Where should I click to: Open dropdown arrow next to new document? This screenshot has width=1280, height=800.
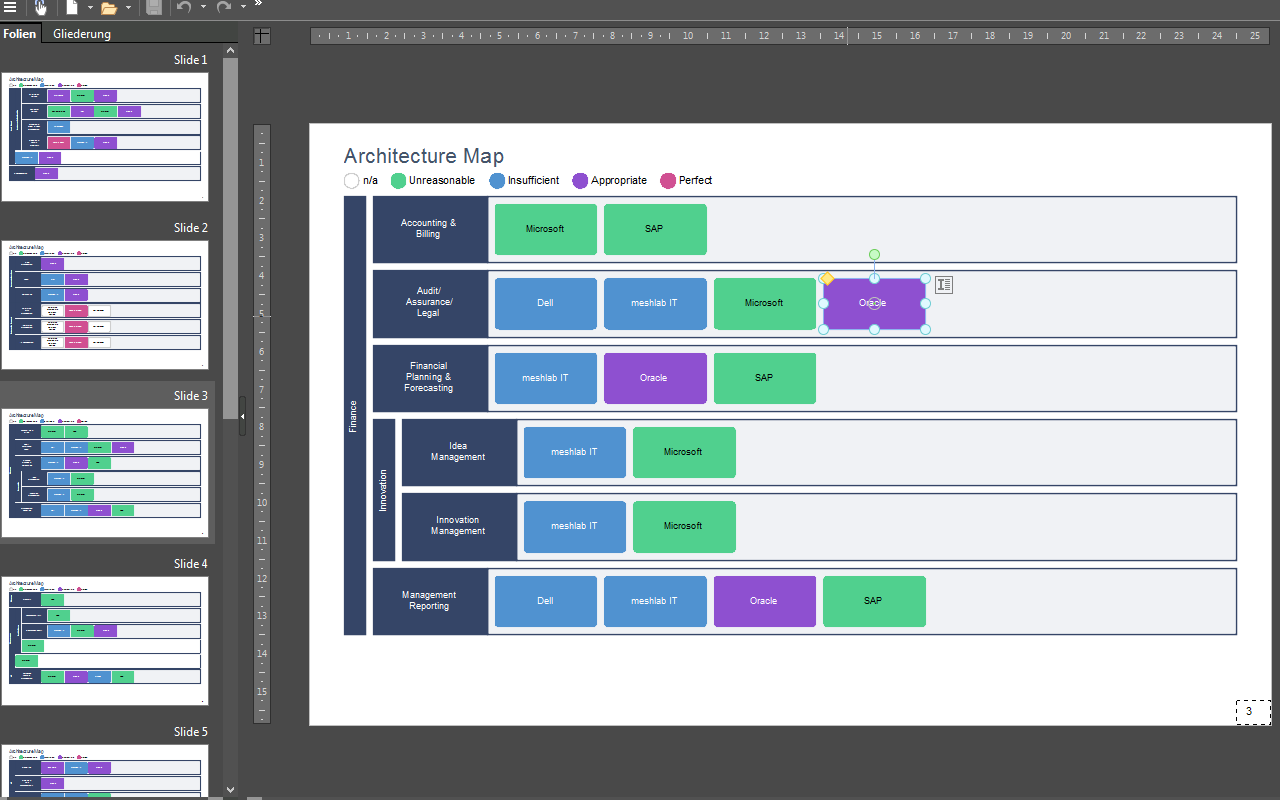tap(90, 7)
